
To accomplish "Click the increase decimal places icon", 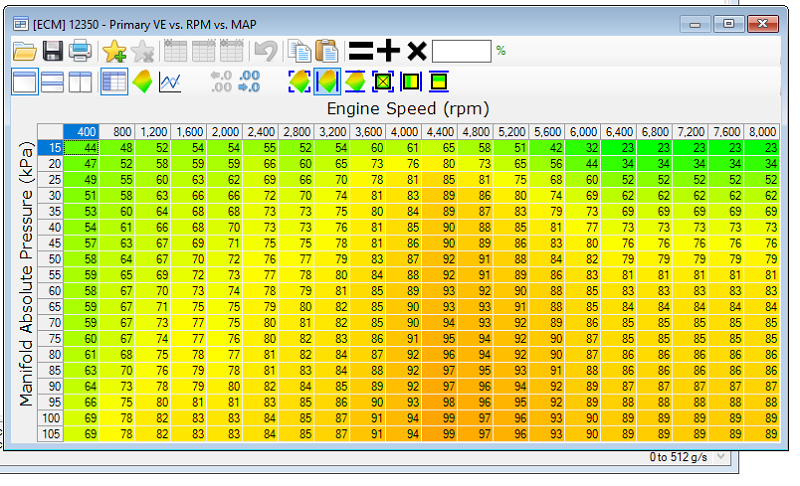I will [x=249, y=82].
